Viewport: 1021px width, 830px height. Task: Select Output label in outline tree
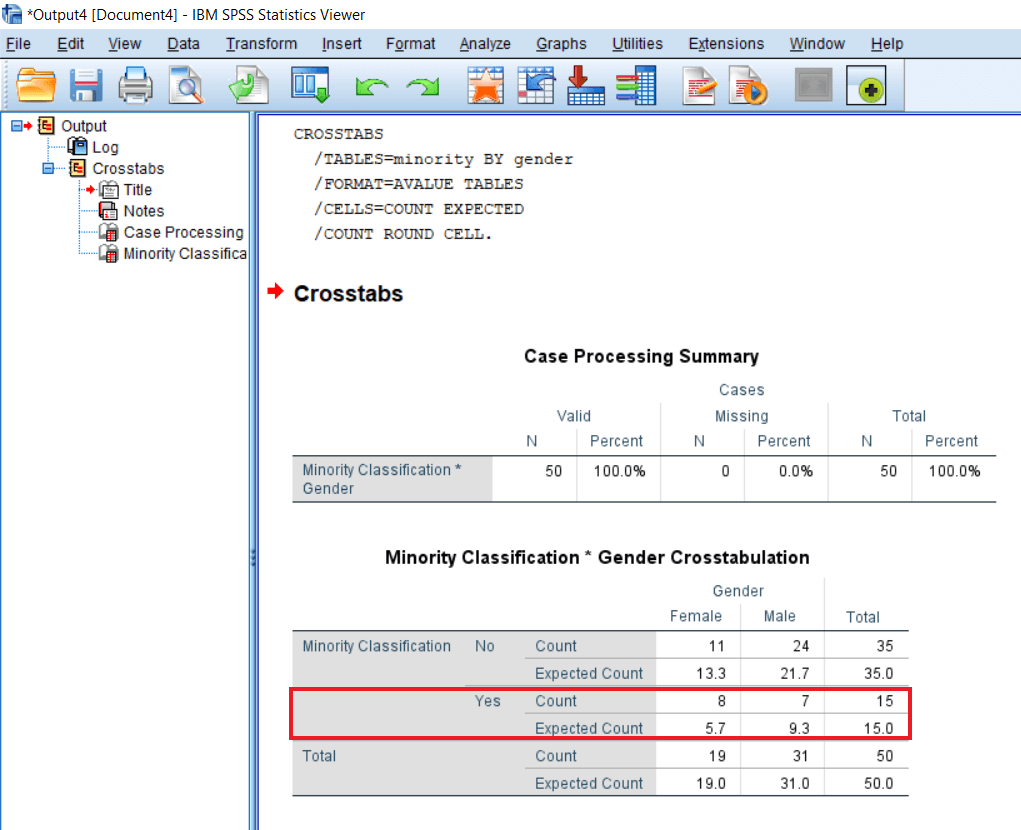pyautogui.click(x=83, y=126)
